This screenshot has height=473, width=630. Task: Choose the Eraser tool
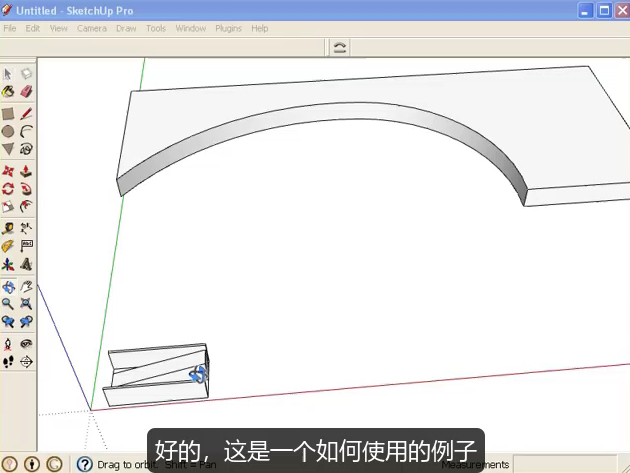26,91
